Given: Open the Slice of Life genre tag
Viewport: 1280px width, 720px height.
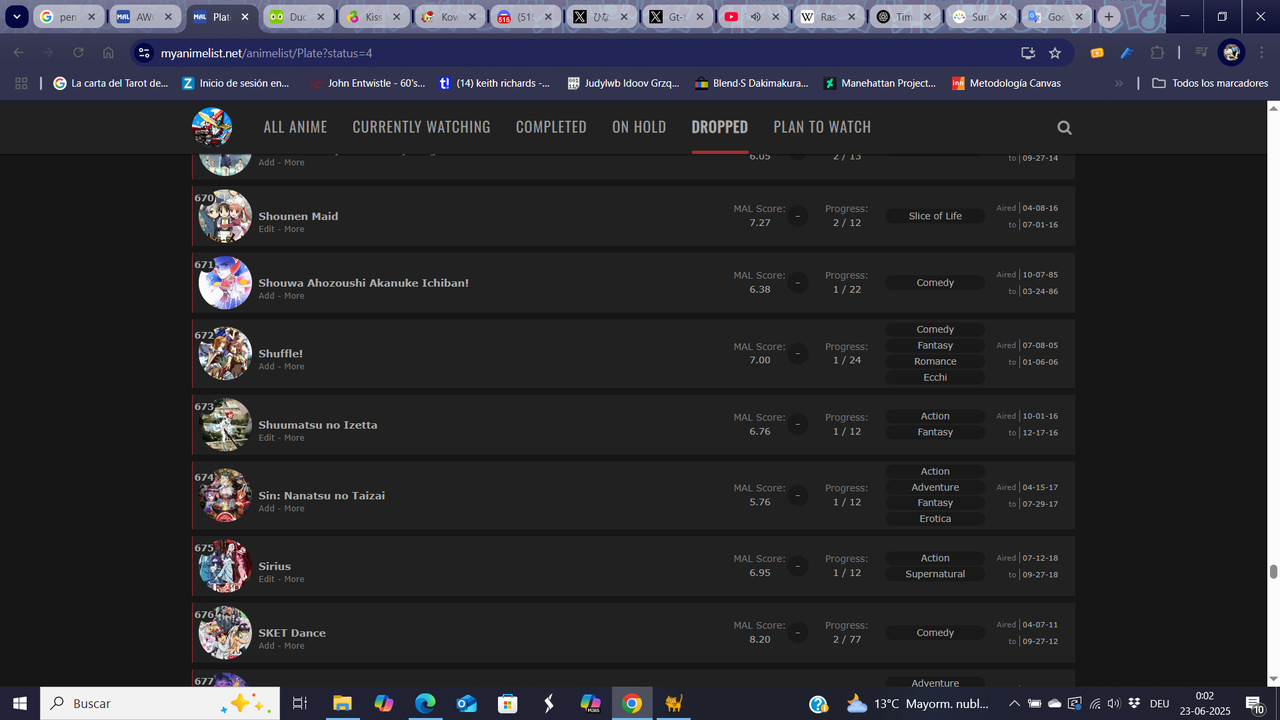Looking at the screenshot, I should coord(935,216).
